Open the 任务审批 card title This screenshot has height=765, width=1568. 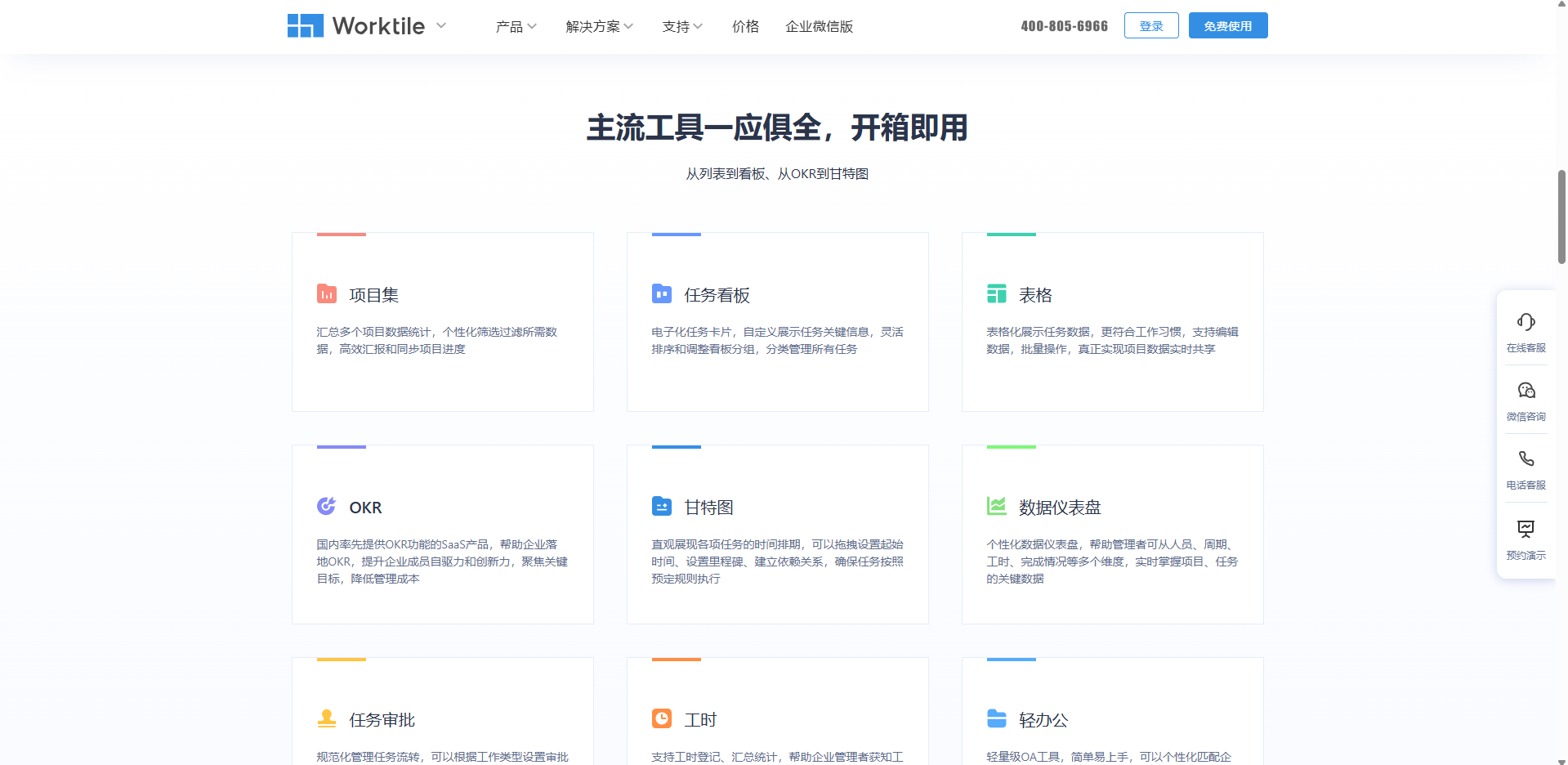(382, 720)
